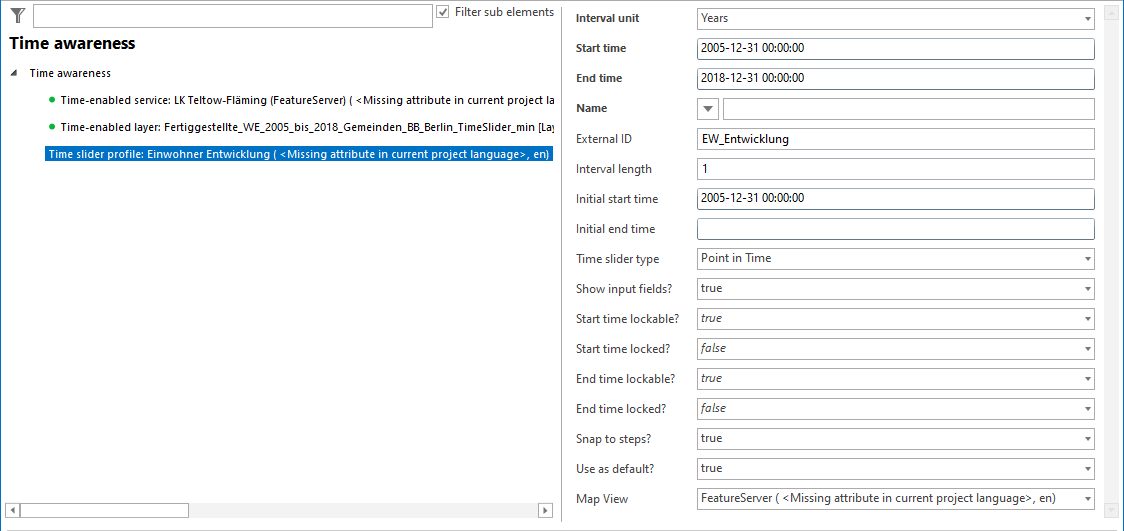Open the Start time locked dropdown
This screenshot has height=531, width=1124.
(895, 348)
